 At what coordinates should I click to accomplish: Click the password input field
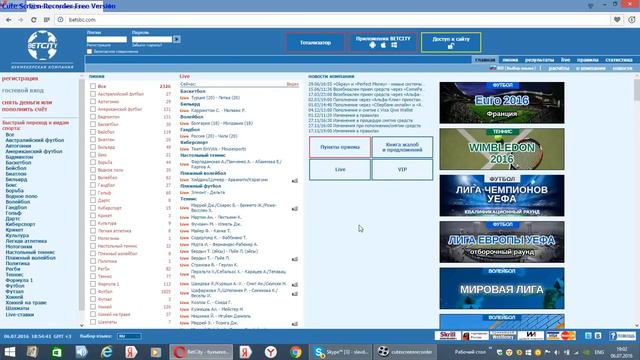(152, 39)
